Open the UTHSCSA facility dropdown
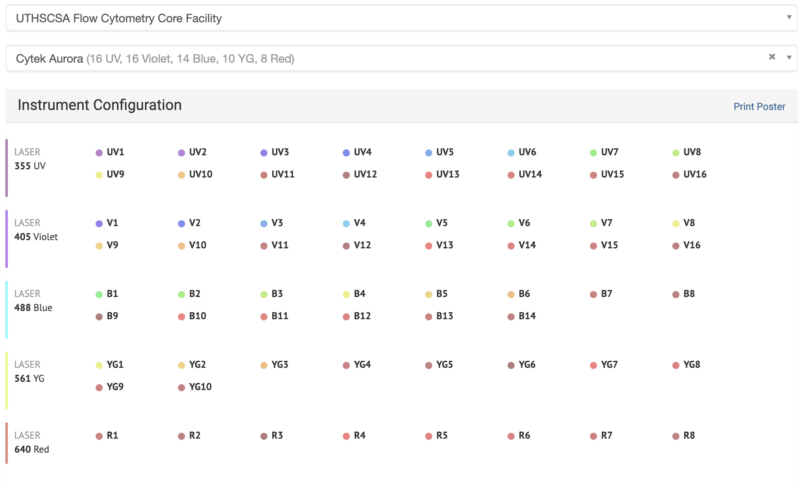 point(400,18)
